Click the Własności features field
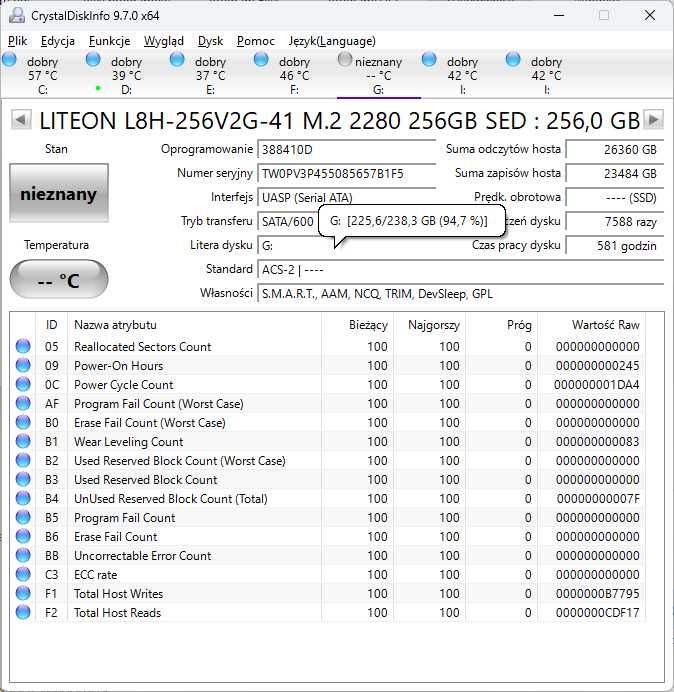 point(460,294)
